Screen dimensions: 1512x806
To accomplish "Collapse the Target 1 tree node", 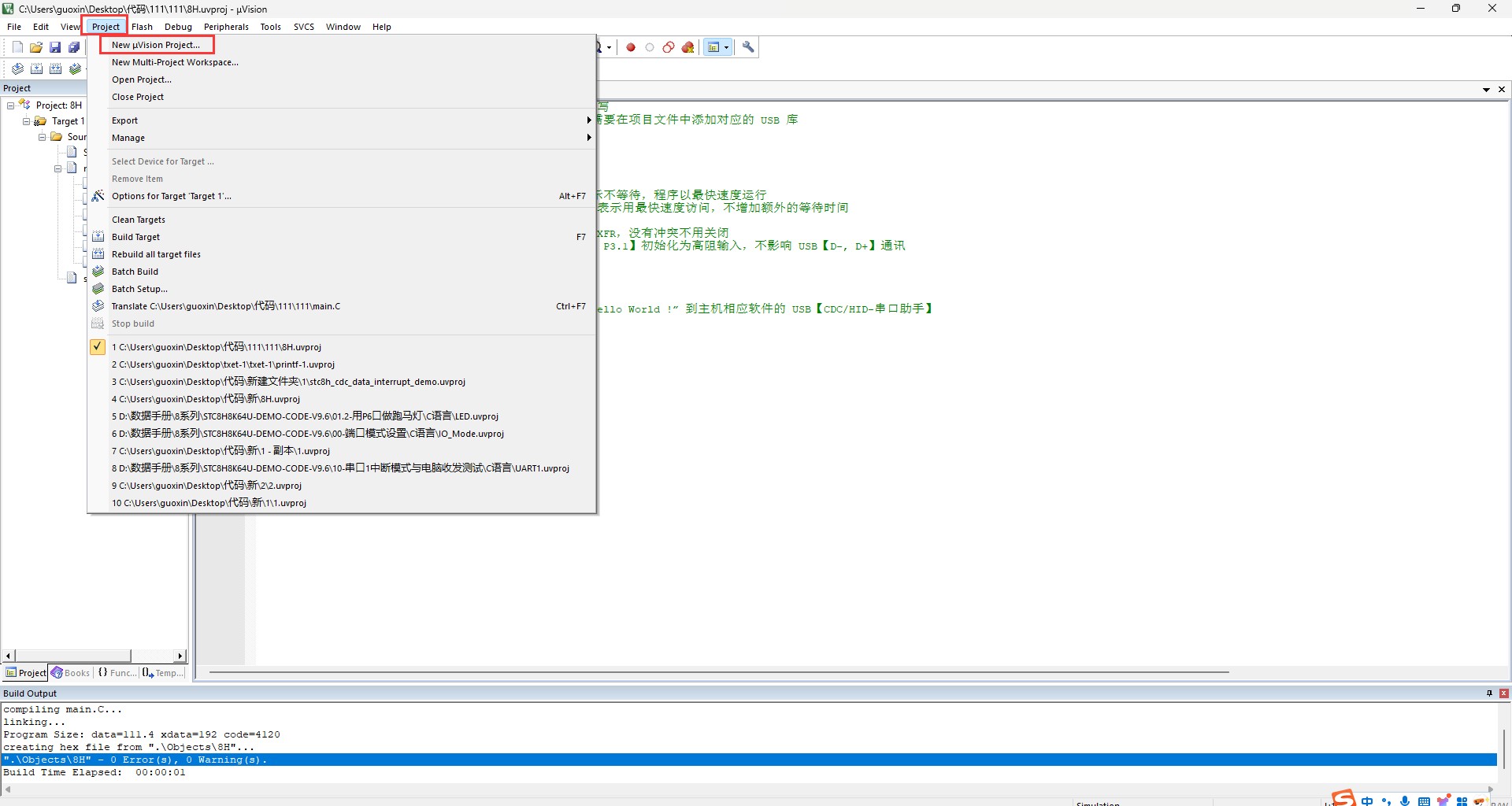I will (x=26, y=121).
